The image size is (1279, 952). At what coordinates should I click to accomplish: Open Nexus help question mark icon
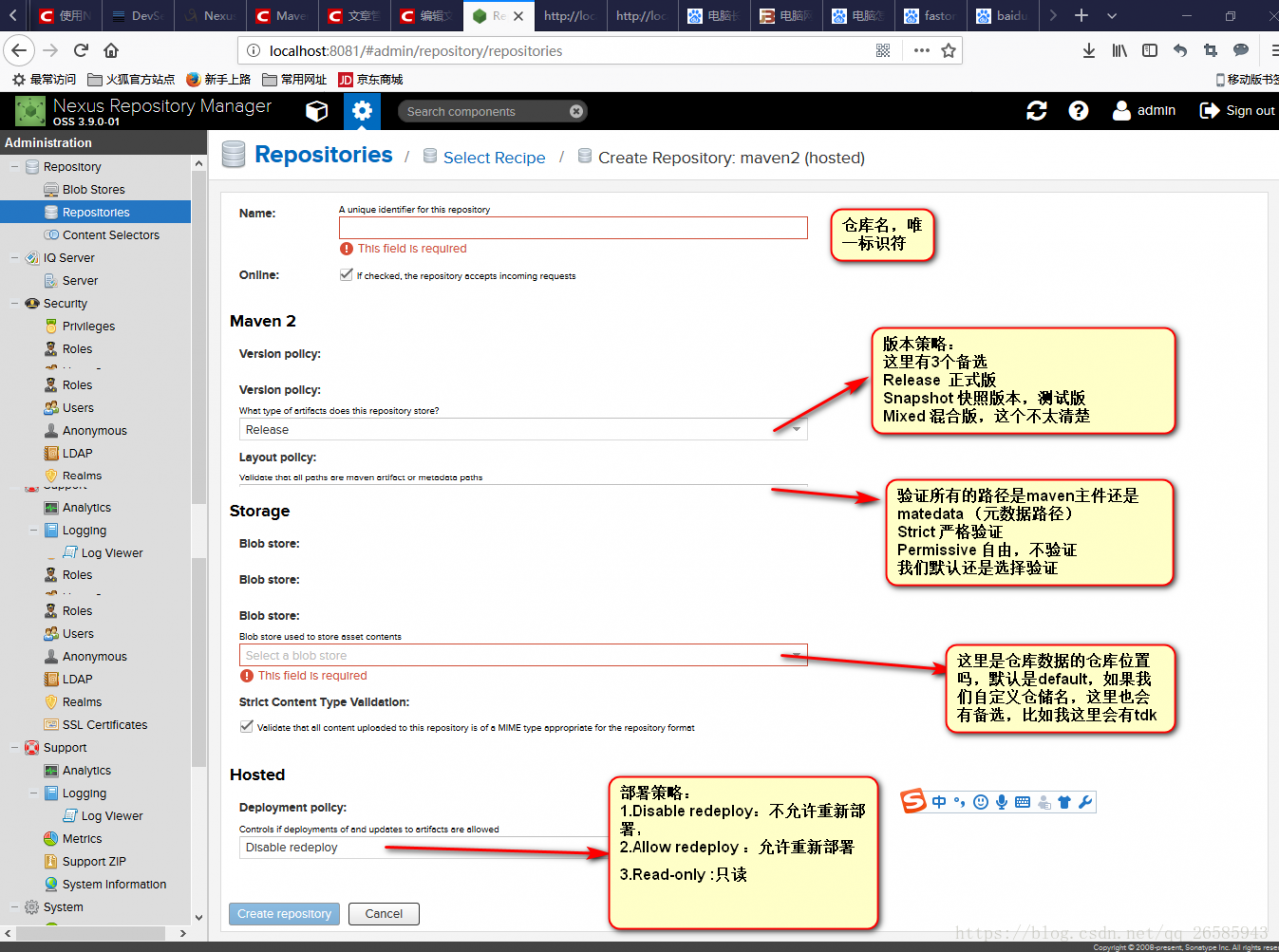pyautogui.click(x=1078, y=111)
